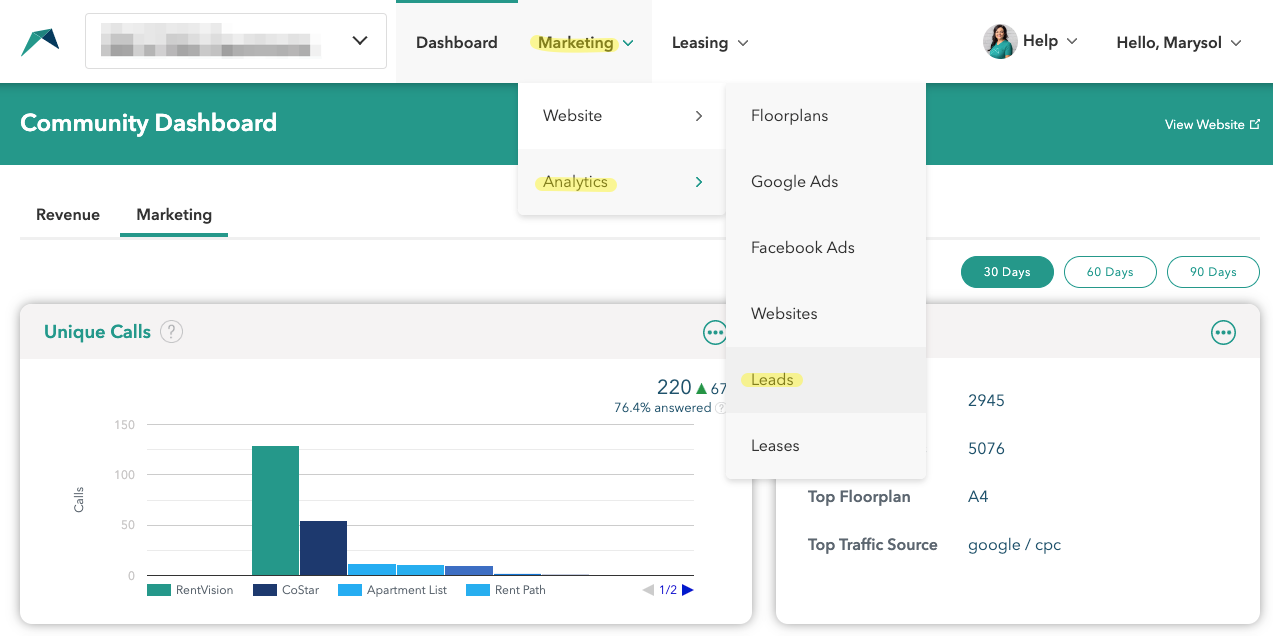This screenshot has height=636, width=1273.
Task: Expand the Leasing menu
Action: (710, 42)
